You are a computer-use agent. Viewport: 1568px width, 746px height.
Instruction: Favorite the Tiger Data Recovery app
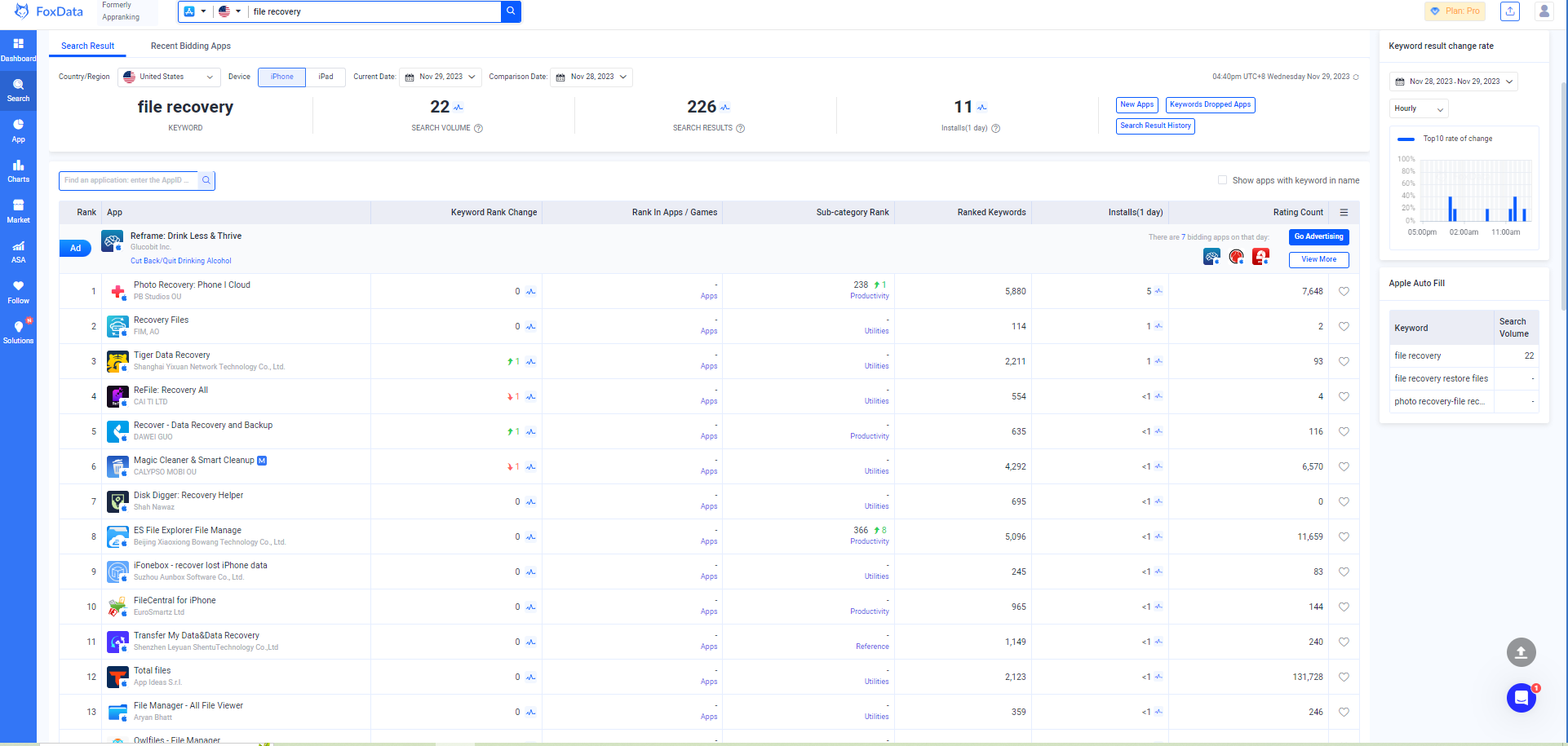pos(1344,361)
